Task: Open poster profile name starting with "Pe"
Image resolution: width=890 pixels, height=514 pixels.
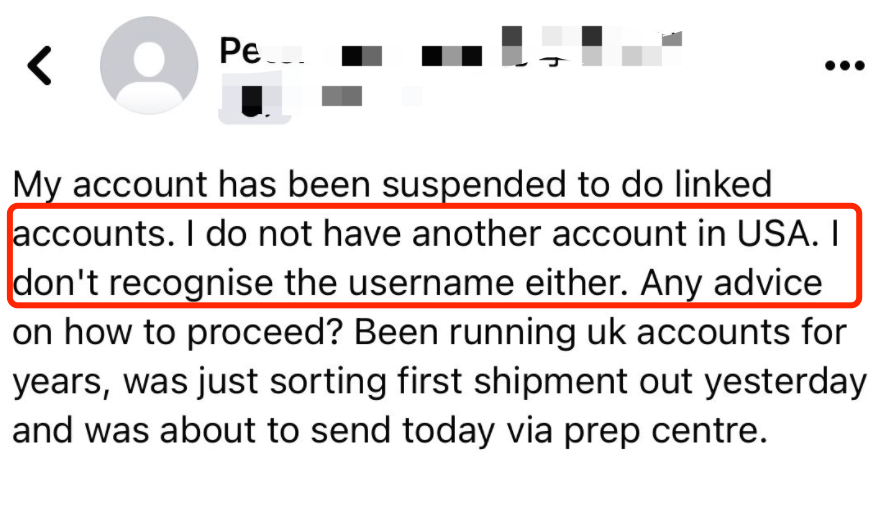Action: point(261,51)
